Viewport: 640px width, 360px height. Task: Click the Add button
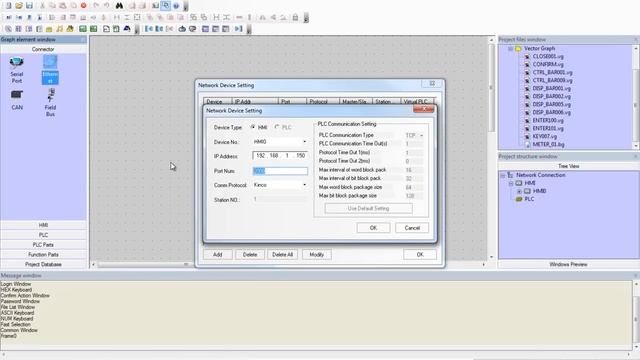pos(218,254)
